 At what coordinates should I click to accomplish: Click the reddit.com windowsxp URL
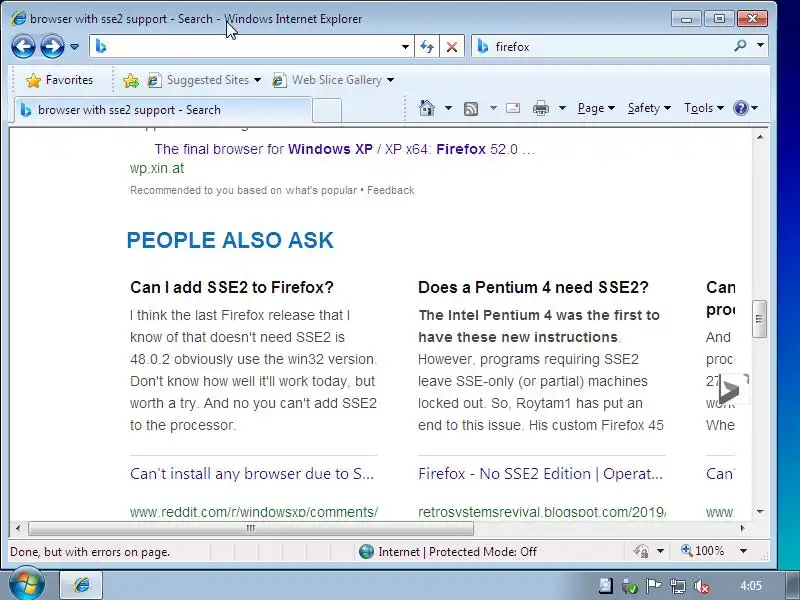click(x=254, y=512)
